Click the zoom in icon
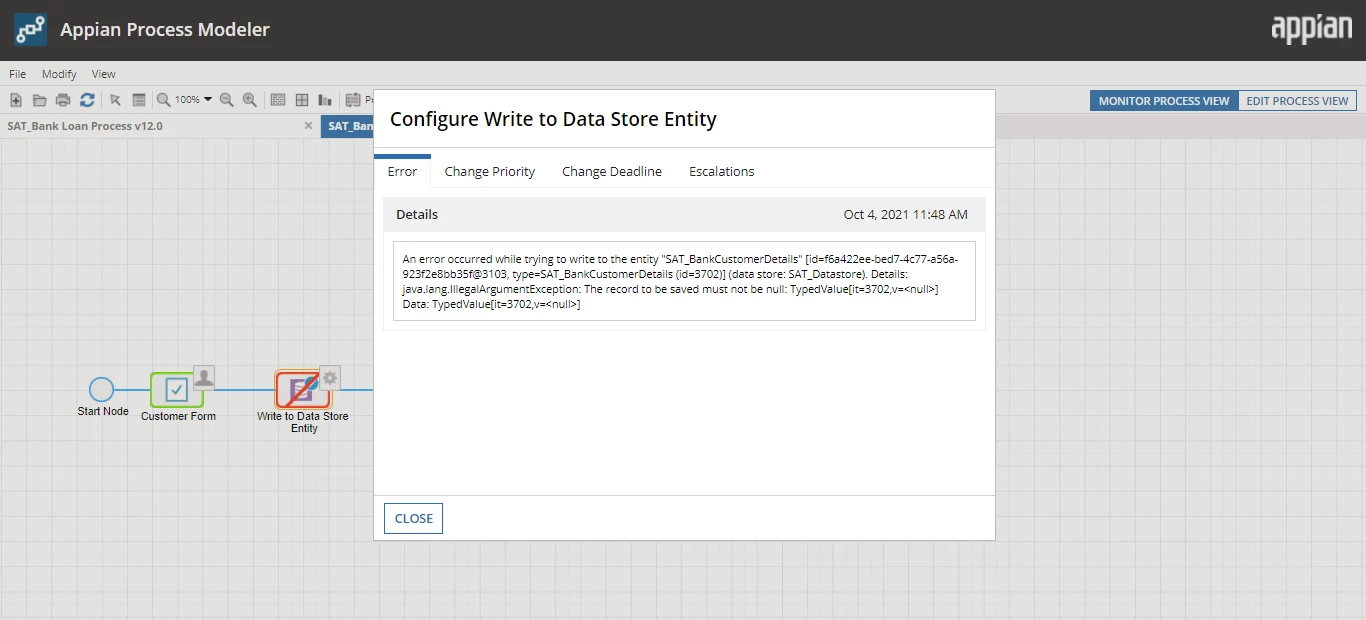1366x620 pixels. pos(250,100)
